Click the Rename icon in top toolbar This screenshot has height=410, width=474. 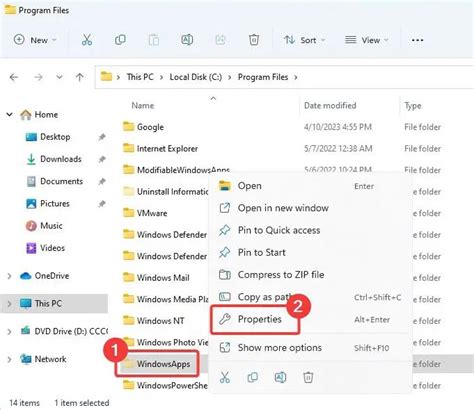tap(187, 40)
